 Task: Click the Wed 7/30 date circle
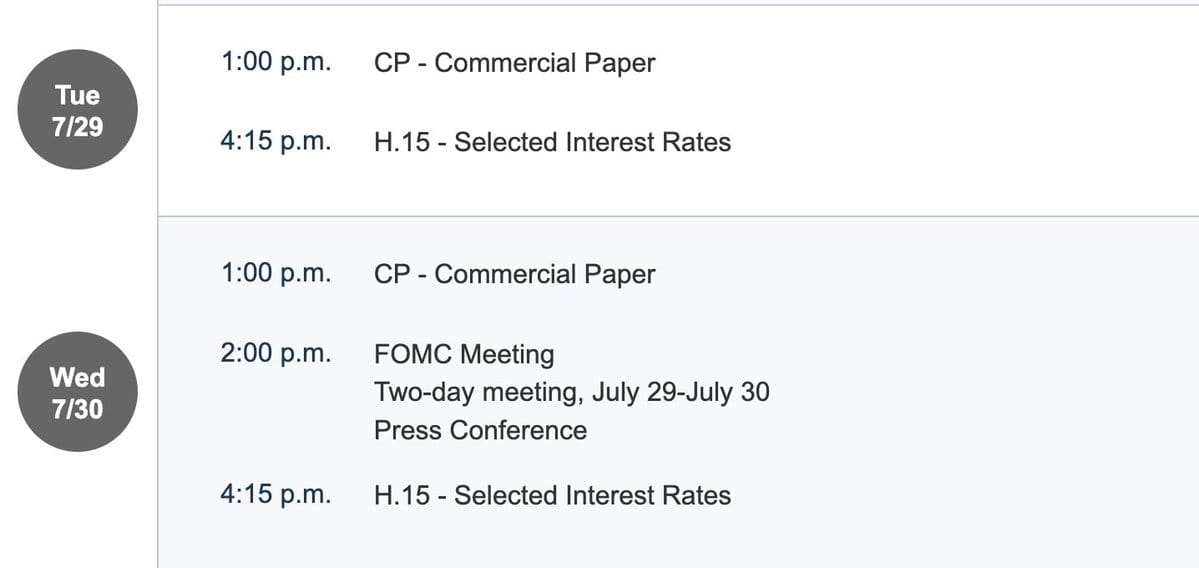(77, 391)
